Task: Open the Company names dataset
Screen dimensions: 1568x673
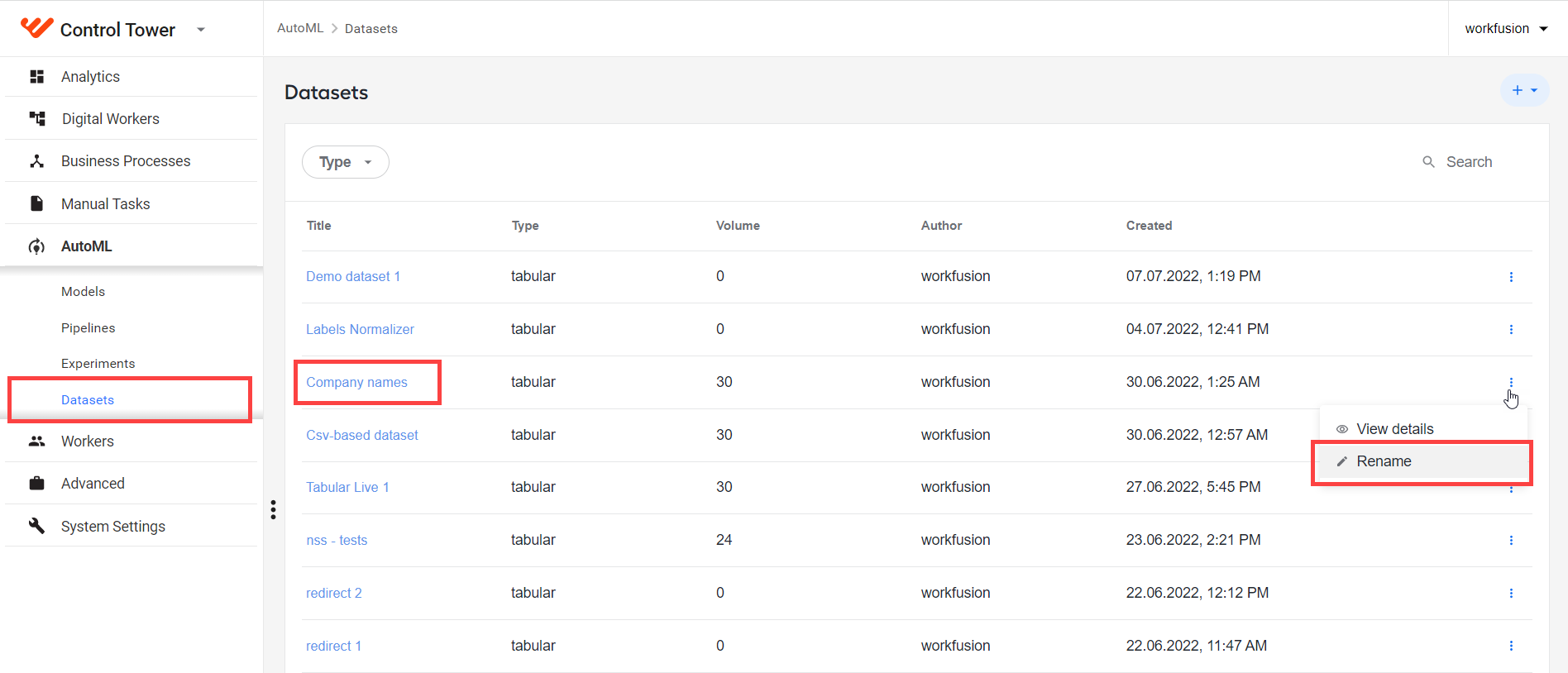Action: click(356, 382)
